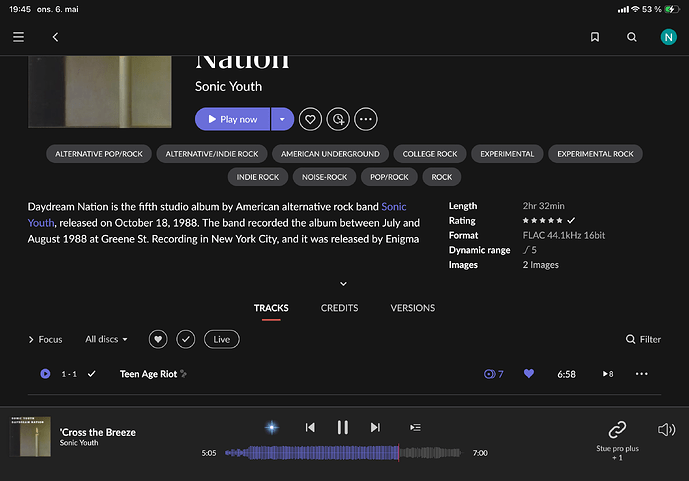Open the album more-options ellipsis
This screenshot has width=689, height=481.
pyautogui.click(x=366, y=119)
